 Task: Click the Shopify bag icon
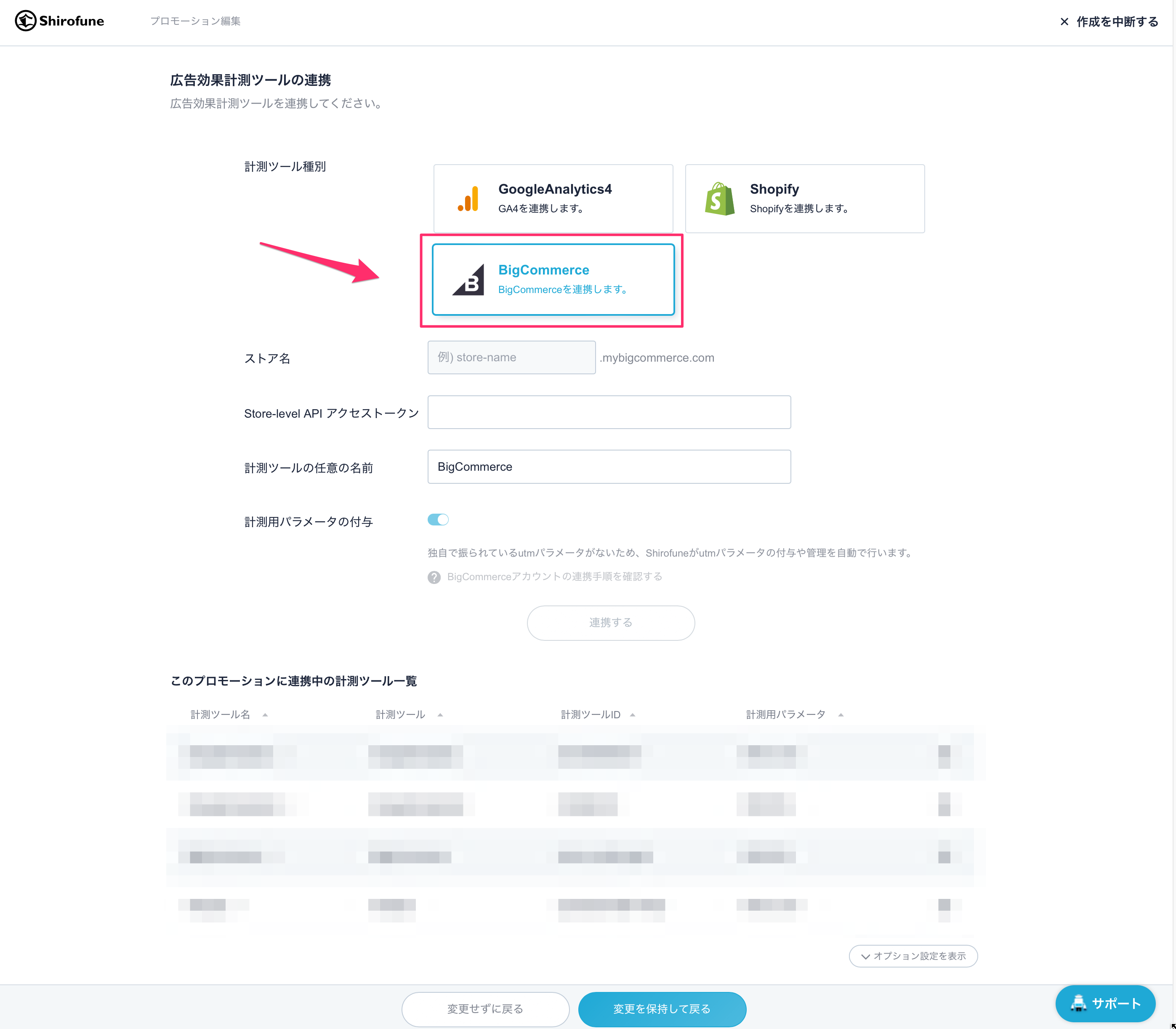click(720, 199)
